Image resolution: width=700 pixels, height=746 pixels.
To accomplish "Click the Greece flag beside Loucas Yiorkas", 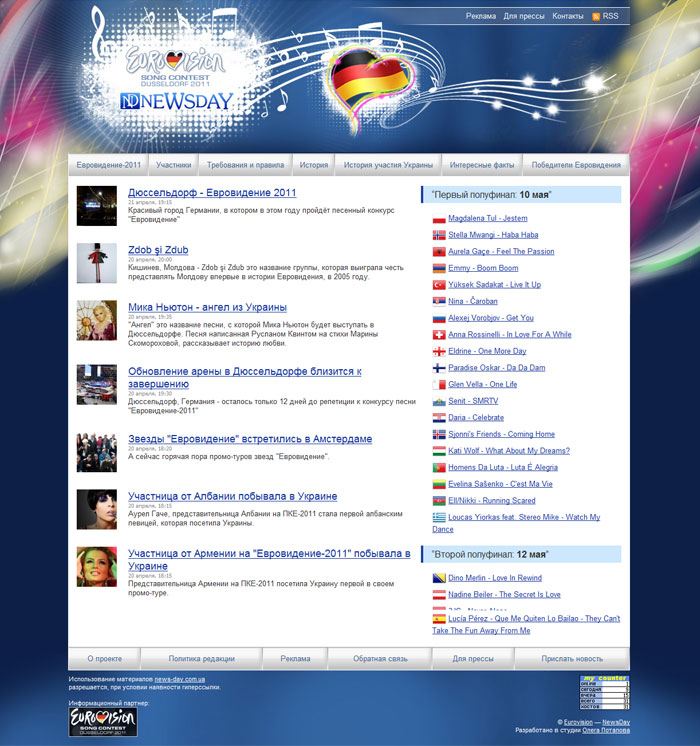I will coord(439,518).
